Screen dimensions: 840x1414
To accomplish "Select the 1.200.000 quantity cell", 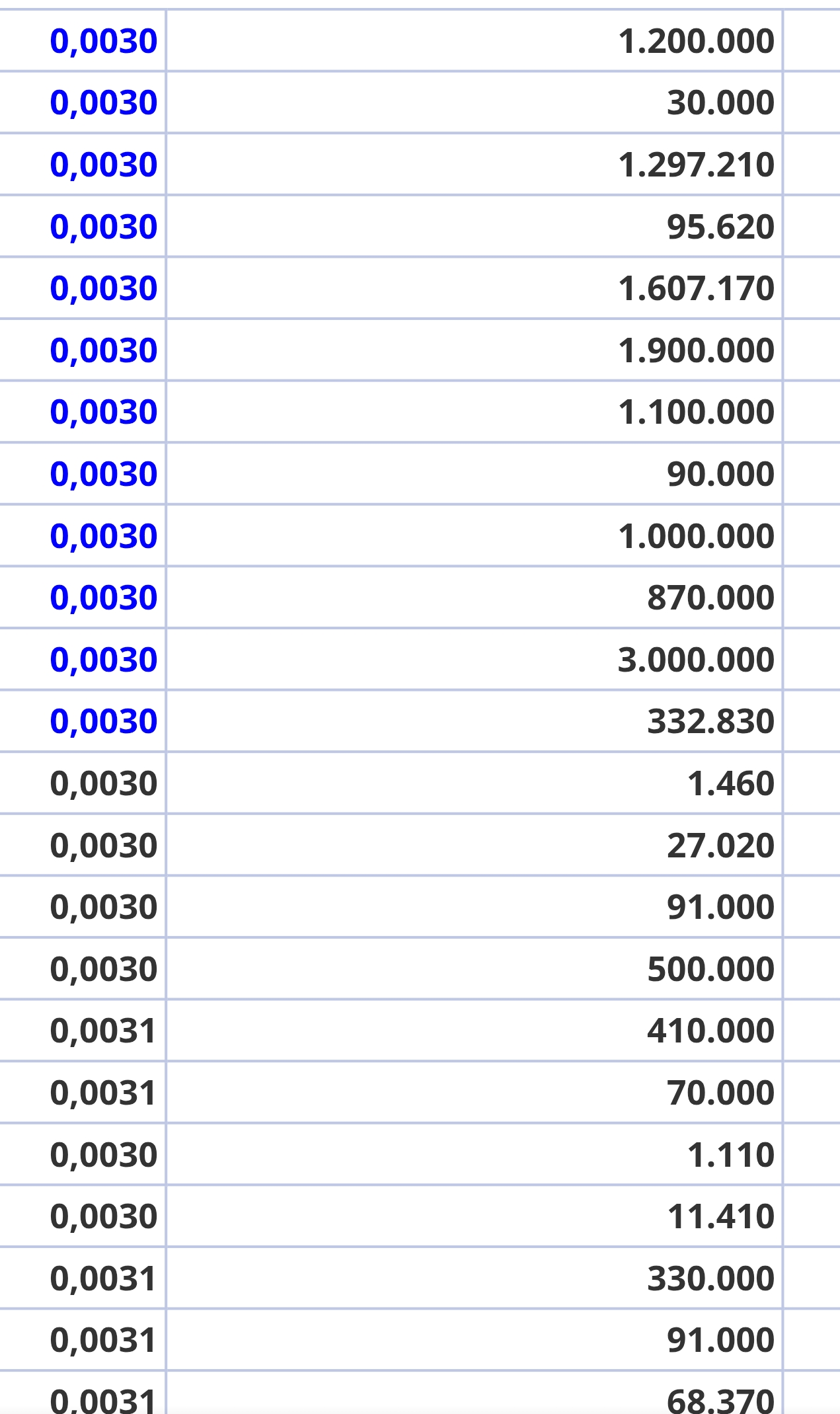I will 475,41.
